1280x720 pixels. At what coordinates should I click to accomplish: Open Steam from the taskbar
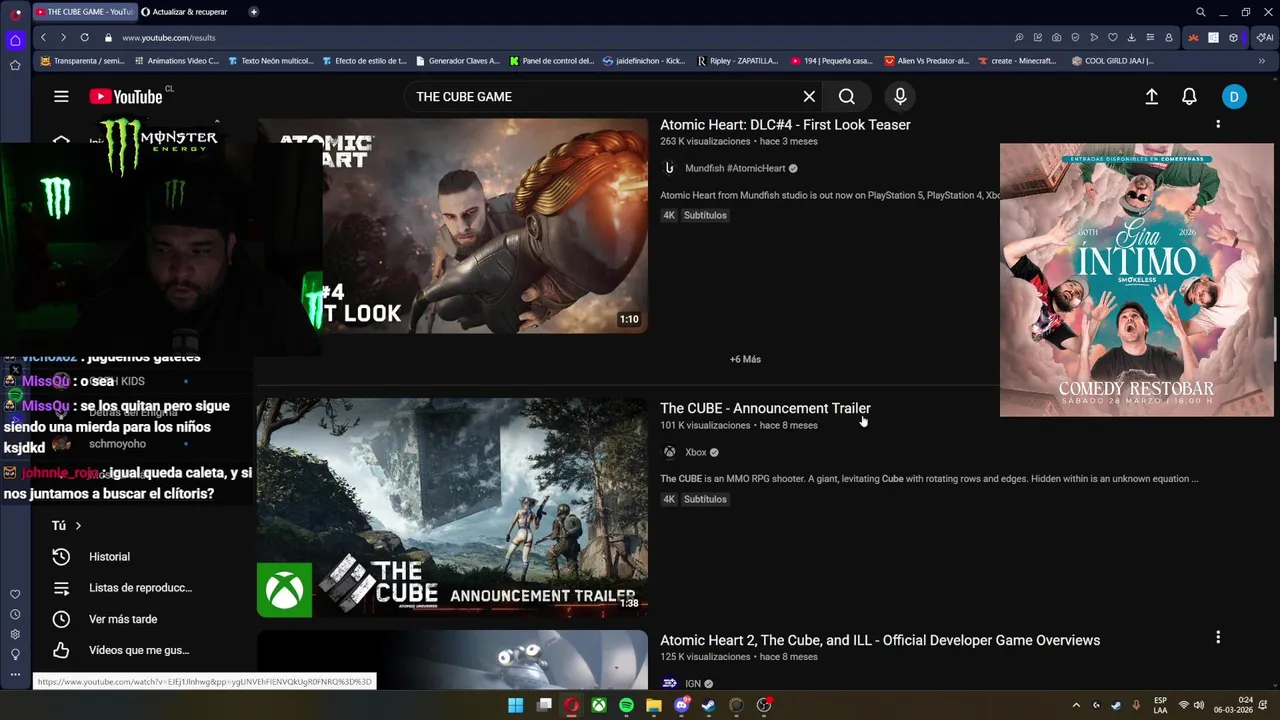pyautogui.click(x=709, y=705)
